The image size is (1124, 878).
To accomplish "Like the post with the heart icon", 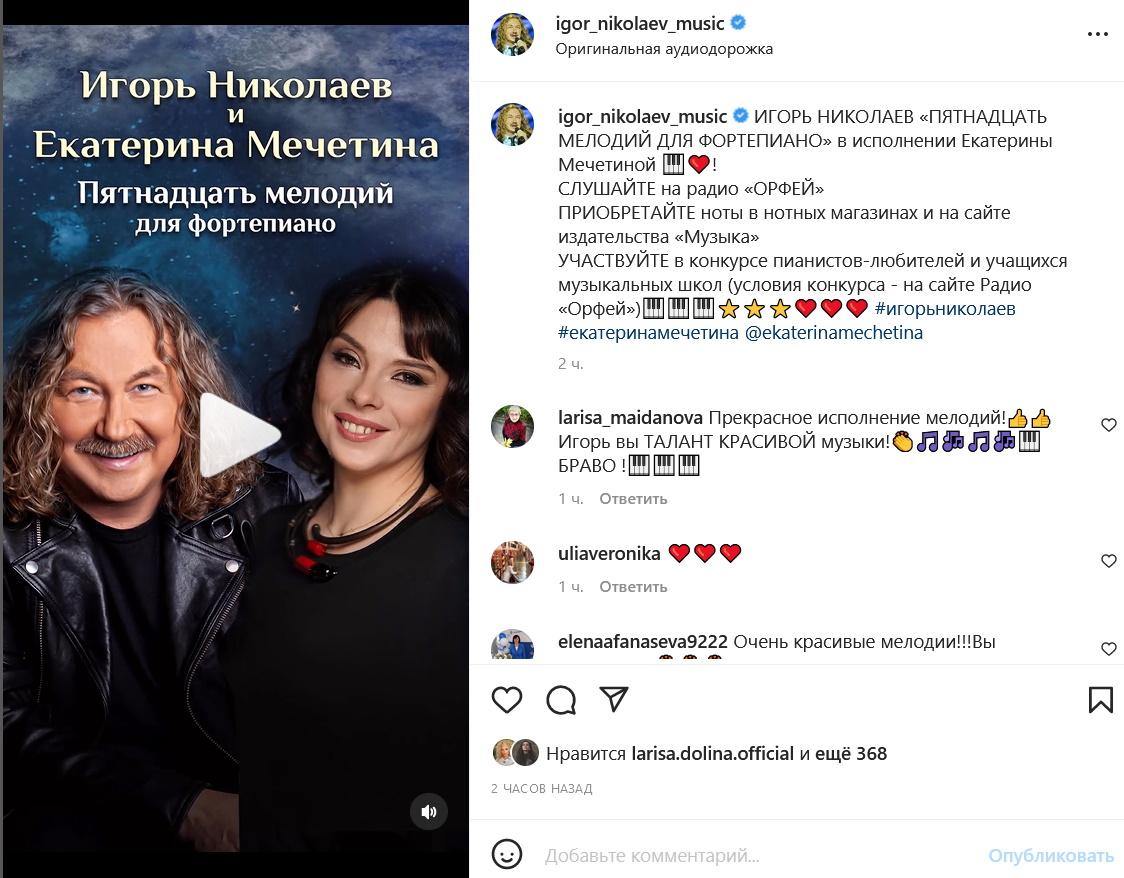I will (x=507, y=700).
